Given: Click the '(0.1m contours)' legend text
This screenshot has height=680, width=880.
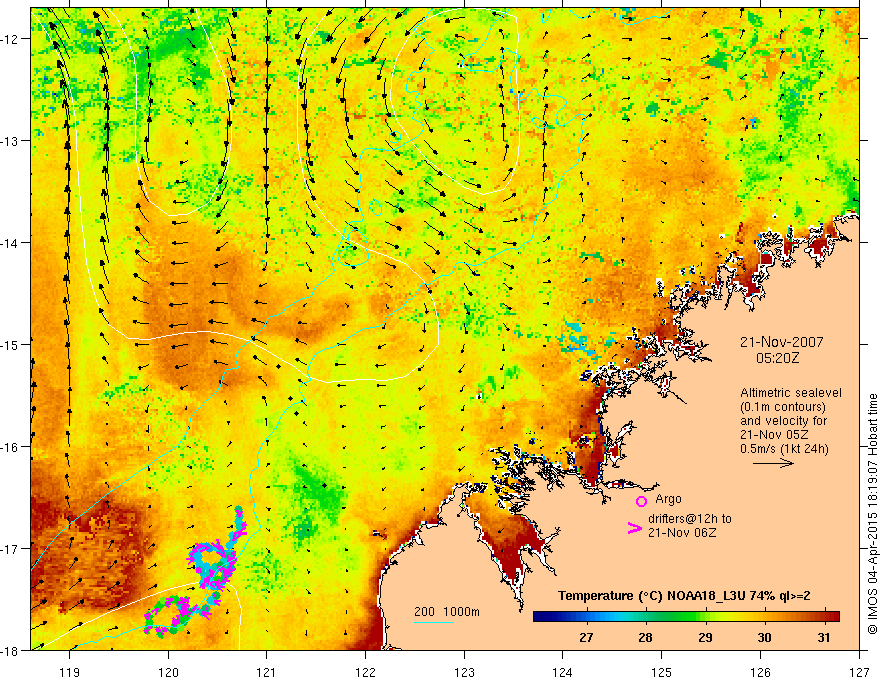Looking at the screenshot, I should (783, 407).
